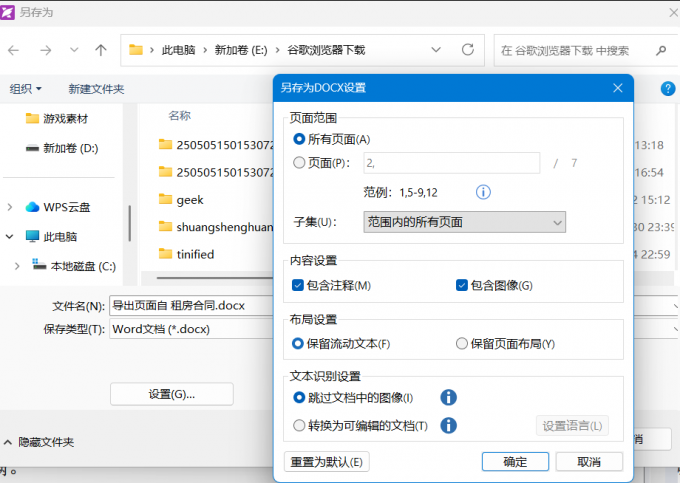Expand the address bar history dropdown
This screenshot has width=680, height=483.
pyautogui.click(x=436, y=50)
